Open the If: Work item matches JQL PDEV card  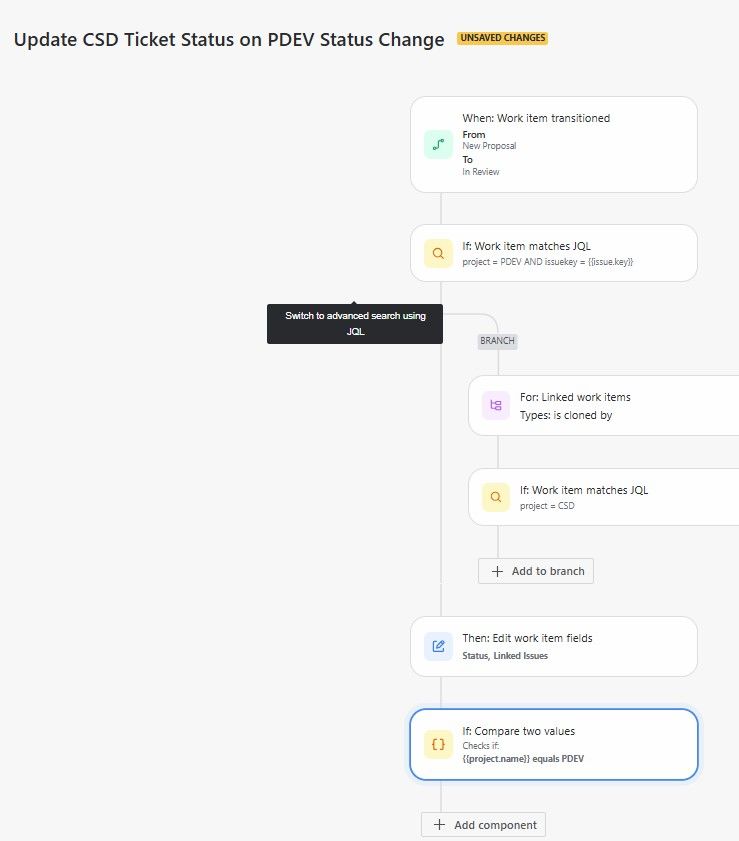[x=553, y=253]
